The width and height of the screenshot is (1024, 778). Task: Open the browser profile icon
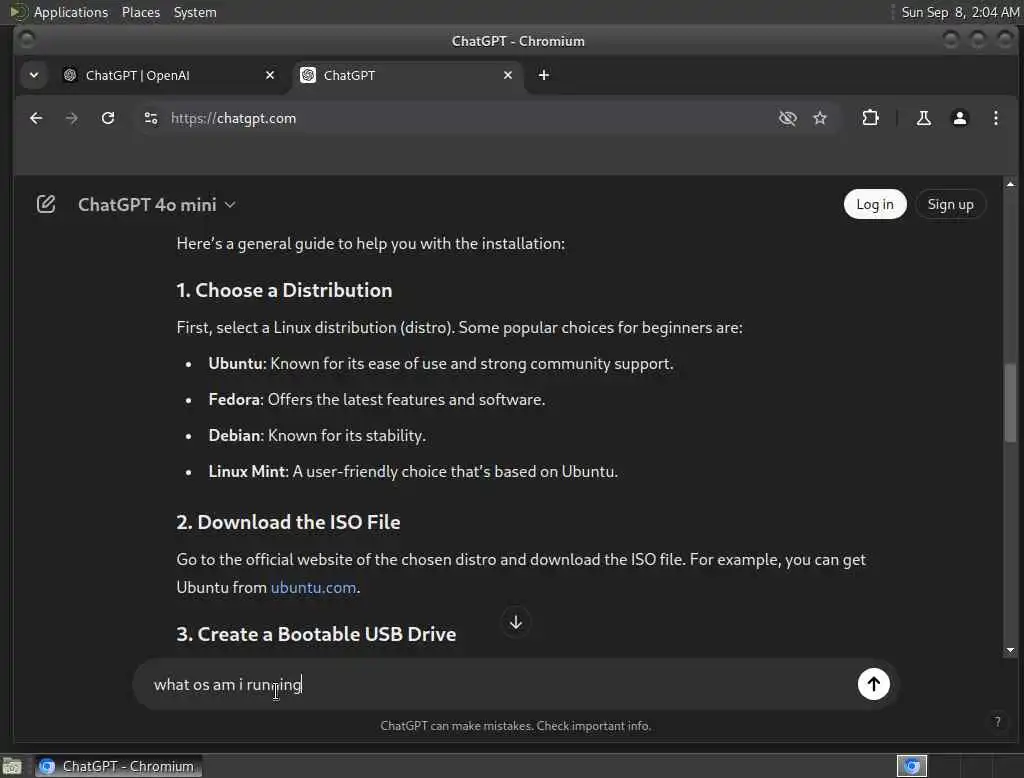click(959, 118)
